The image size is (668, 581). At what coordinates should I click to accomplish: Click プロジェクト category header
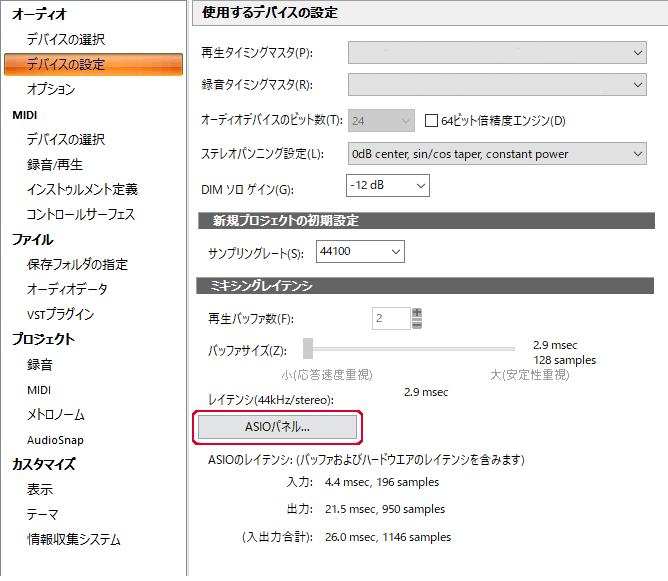coord(43,339)
